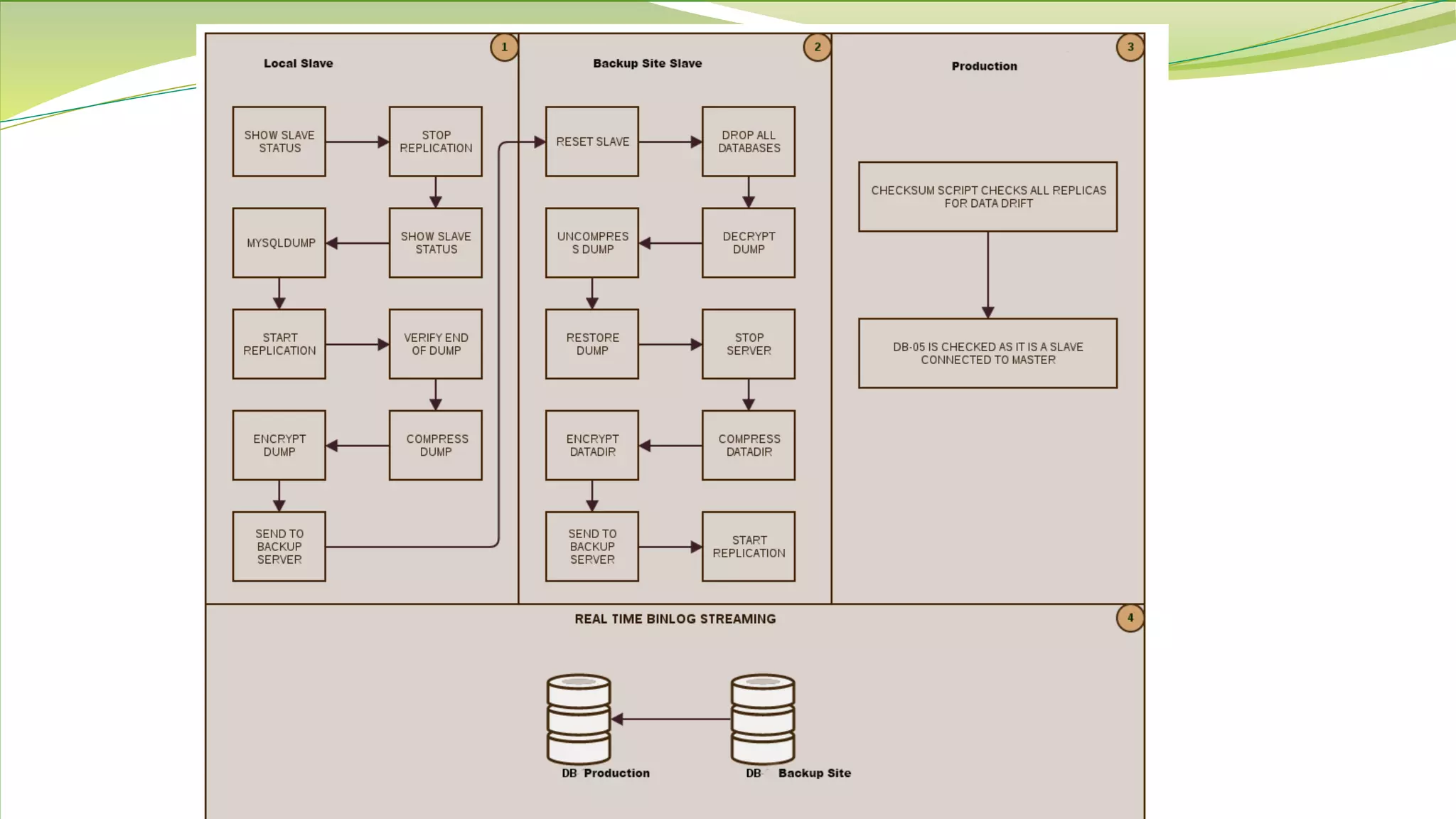Click the circled number 2 badge
This screenshot has width=1456, height=819.
[x=817, y=47]
